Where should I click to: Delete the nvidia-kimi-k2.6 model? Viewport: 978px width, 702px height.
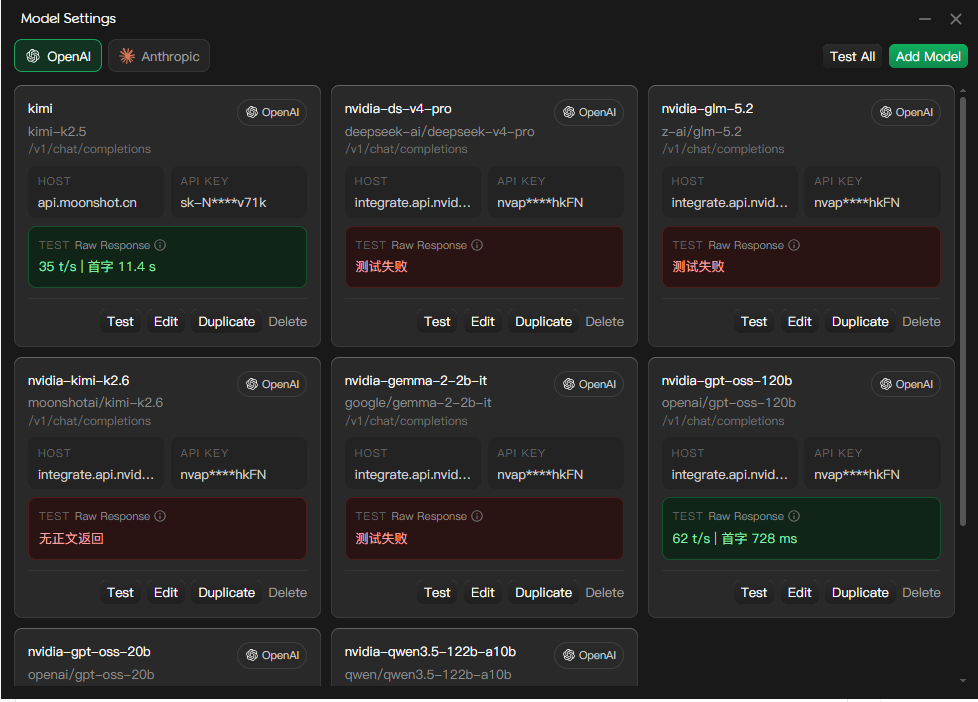[x=288, y=593]
